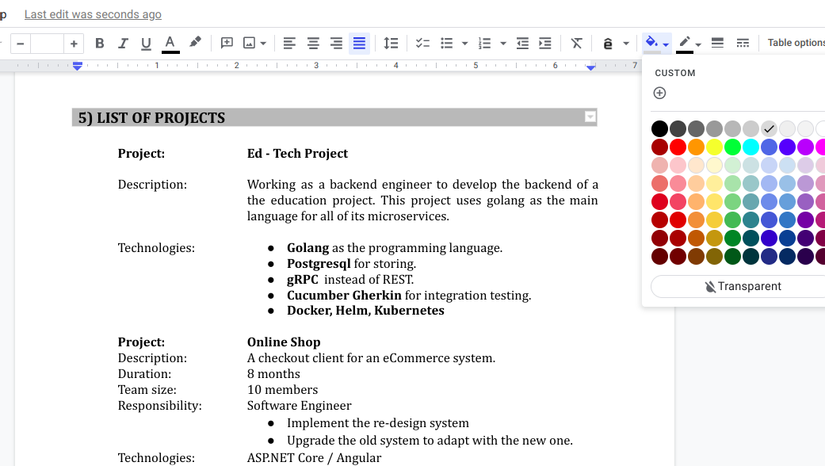Expand the insert image dropdown arrow
The width and height of the screenshot is (825, 466).
[x=263, y=43]
